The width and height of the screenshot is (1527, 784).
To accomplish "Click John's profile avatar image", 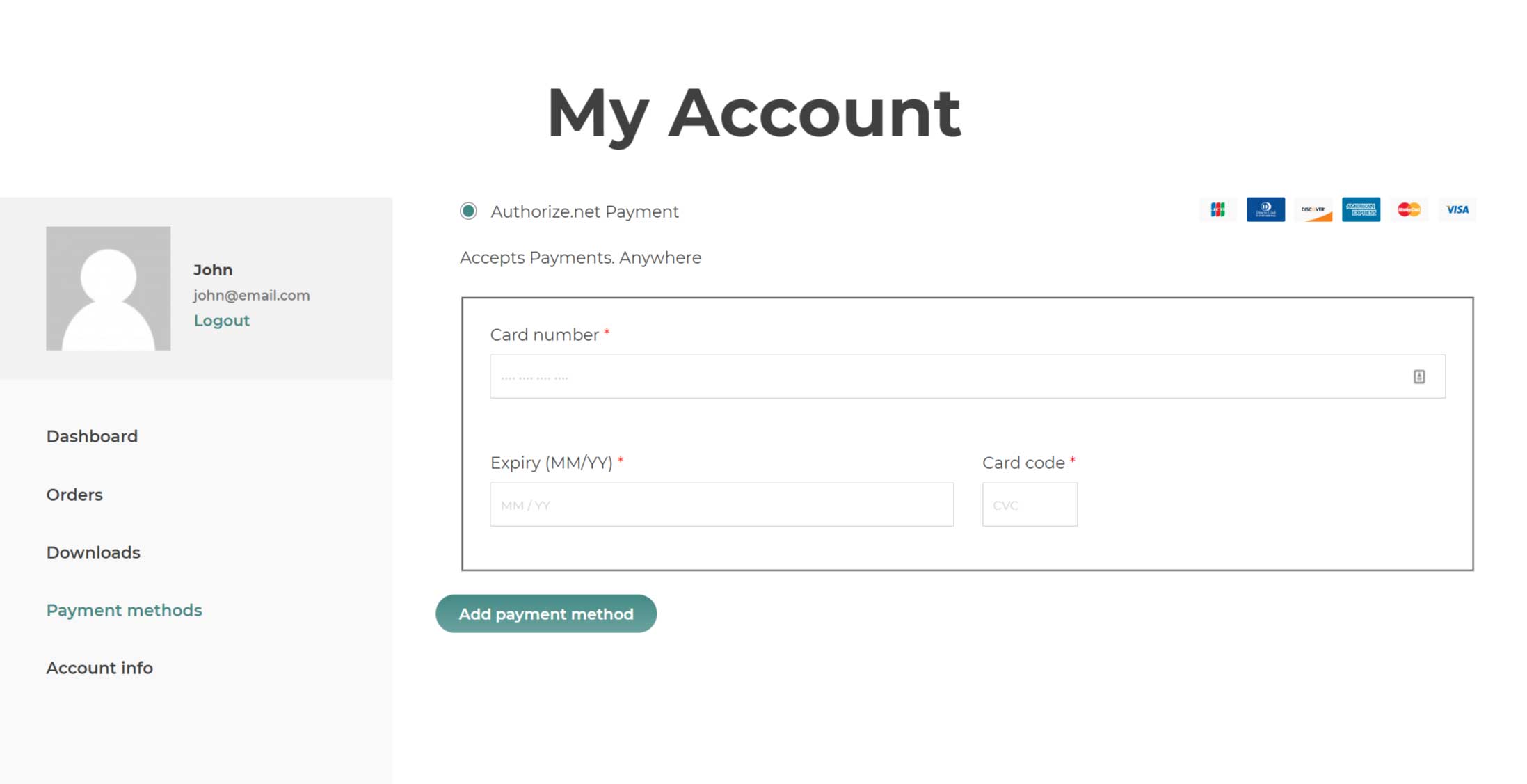I will 109,288.
